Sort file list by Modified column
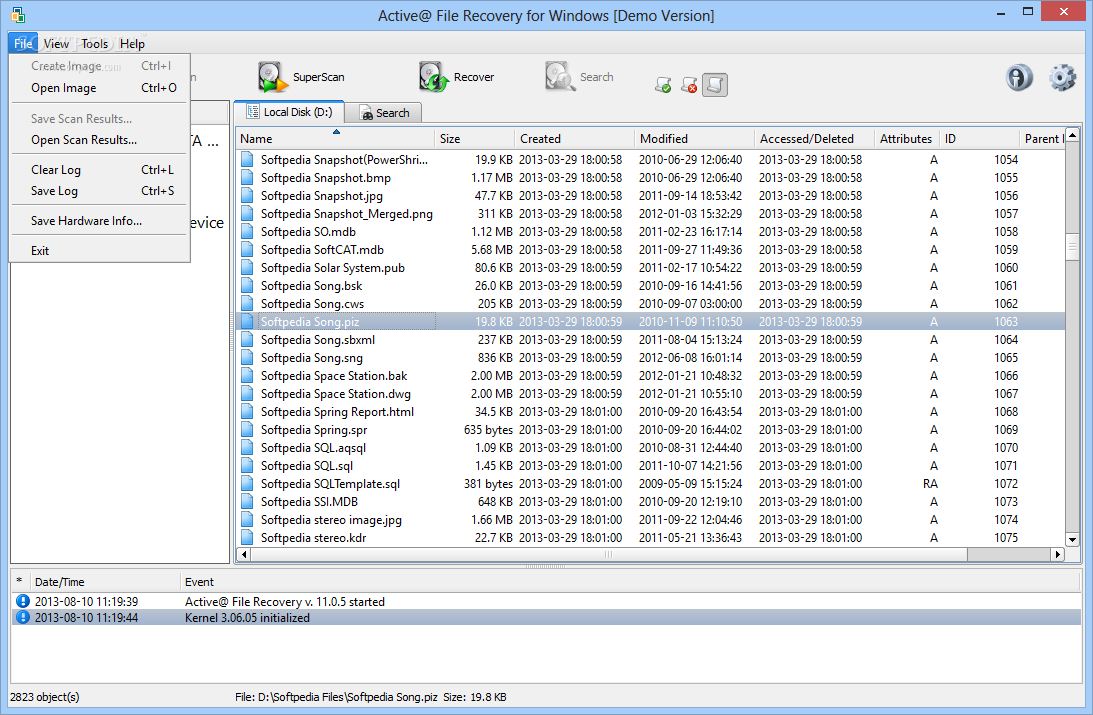This screenshot has width=1093, height=715. [x=694, y=139]
